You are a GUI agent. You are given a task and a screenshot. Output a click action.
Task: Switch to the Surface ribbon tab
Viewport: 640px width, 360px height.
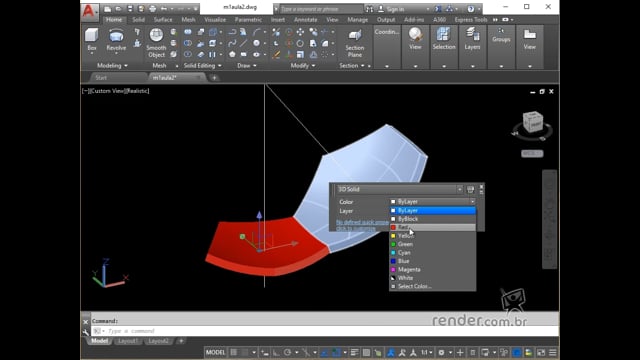(163, 20)
